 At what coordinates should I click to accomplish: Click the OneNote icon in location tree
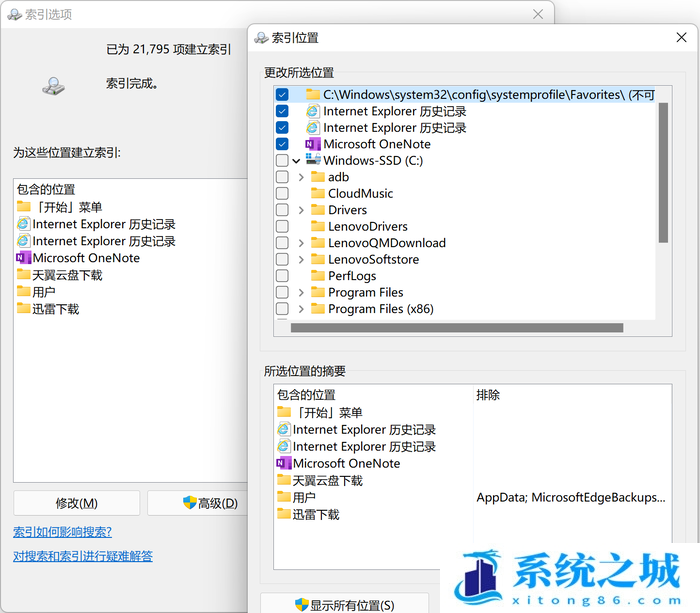pyautogui.click(x=313, y=144)
